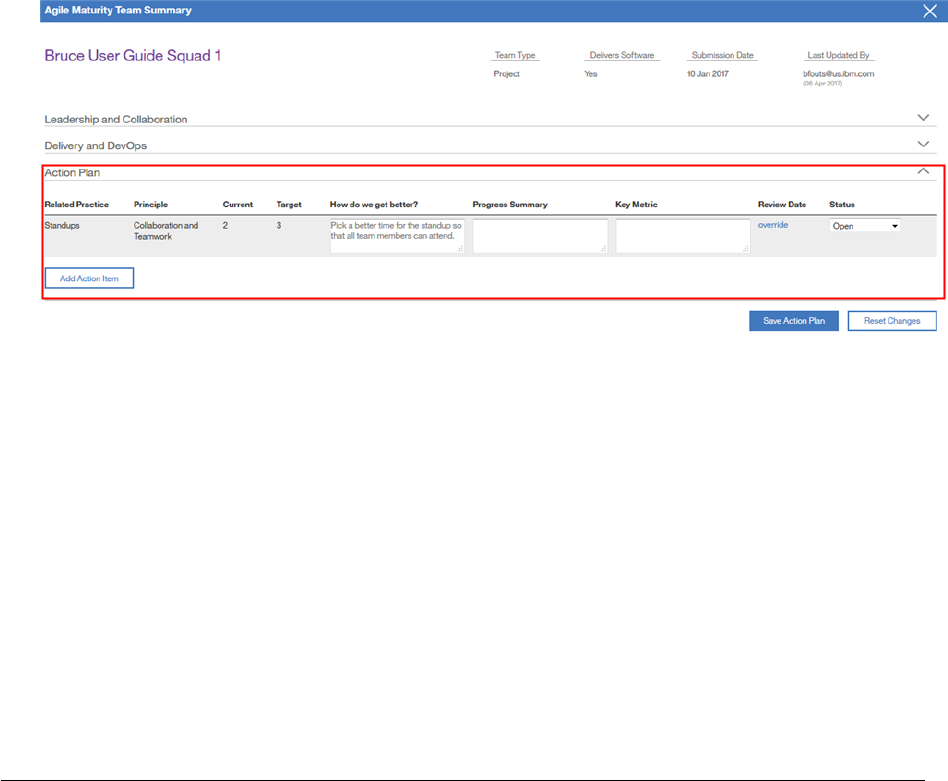Click the Progress Summary text area

pyautogui.click(x=540, y=236)
